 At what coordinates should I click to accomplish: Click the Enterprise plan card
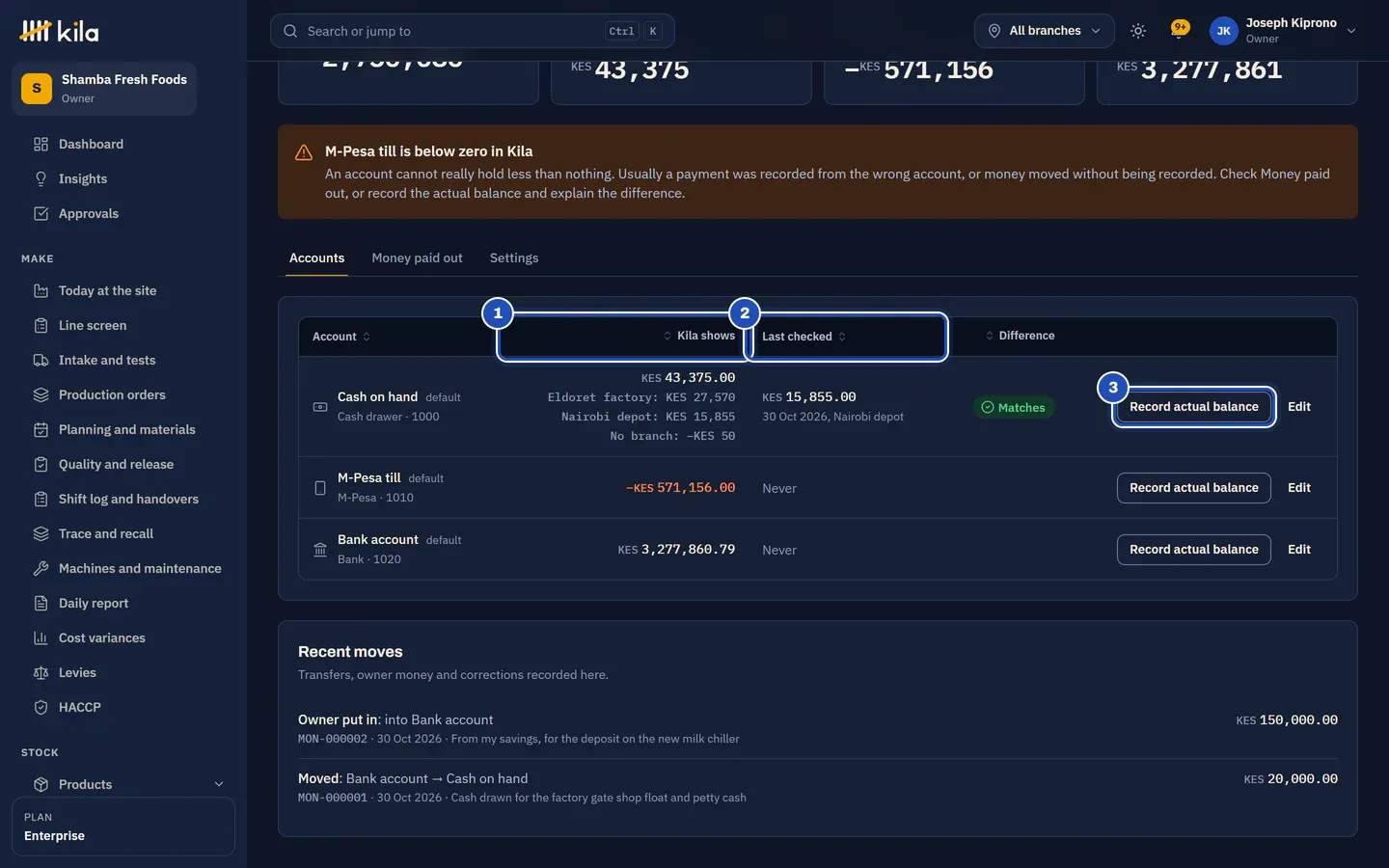point(123,827)
